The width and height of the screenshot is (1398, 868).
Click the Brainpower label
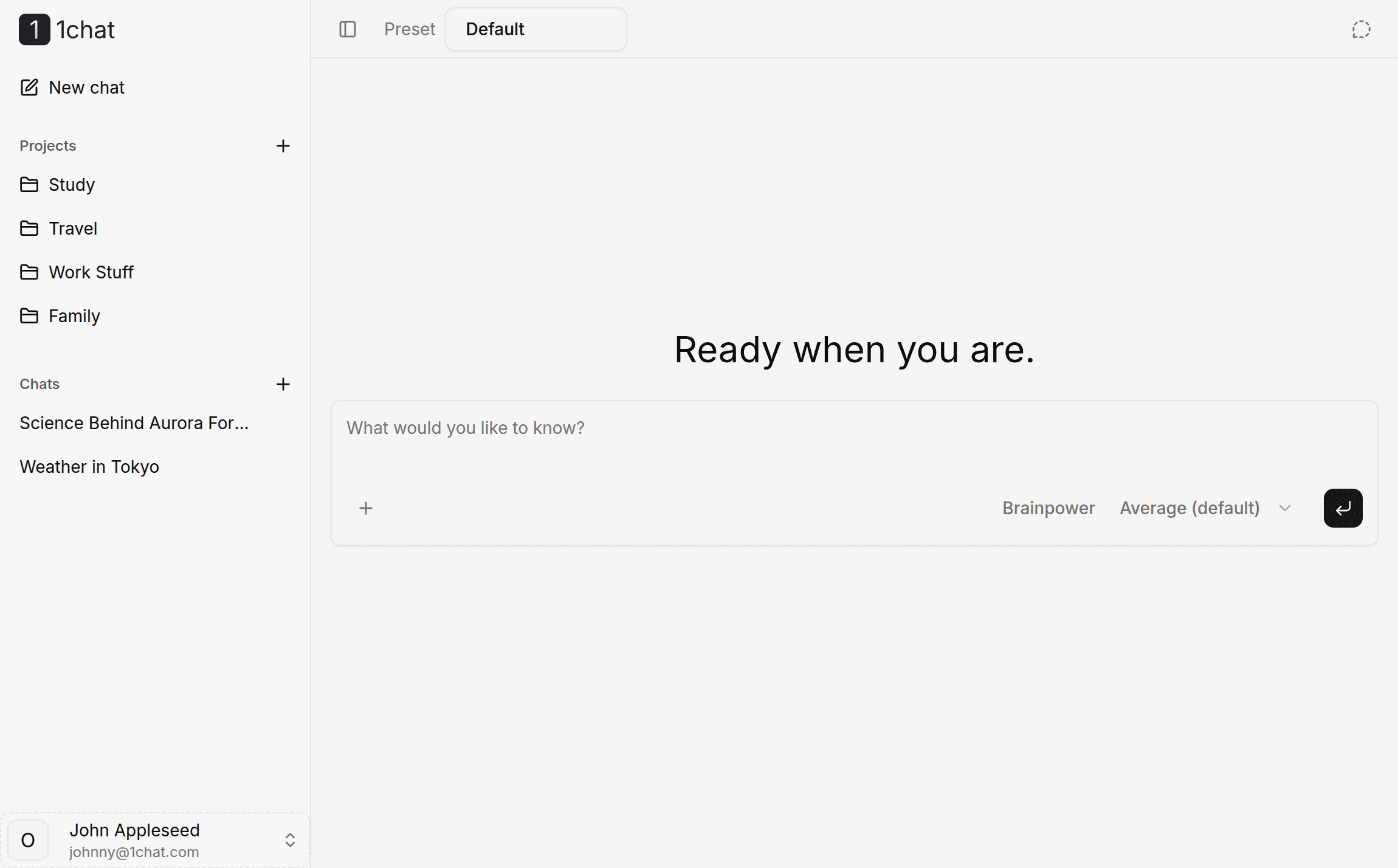[x=1048, y=508]
